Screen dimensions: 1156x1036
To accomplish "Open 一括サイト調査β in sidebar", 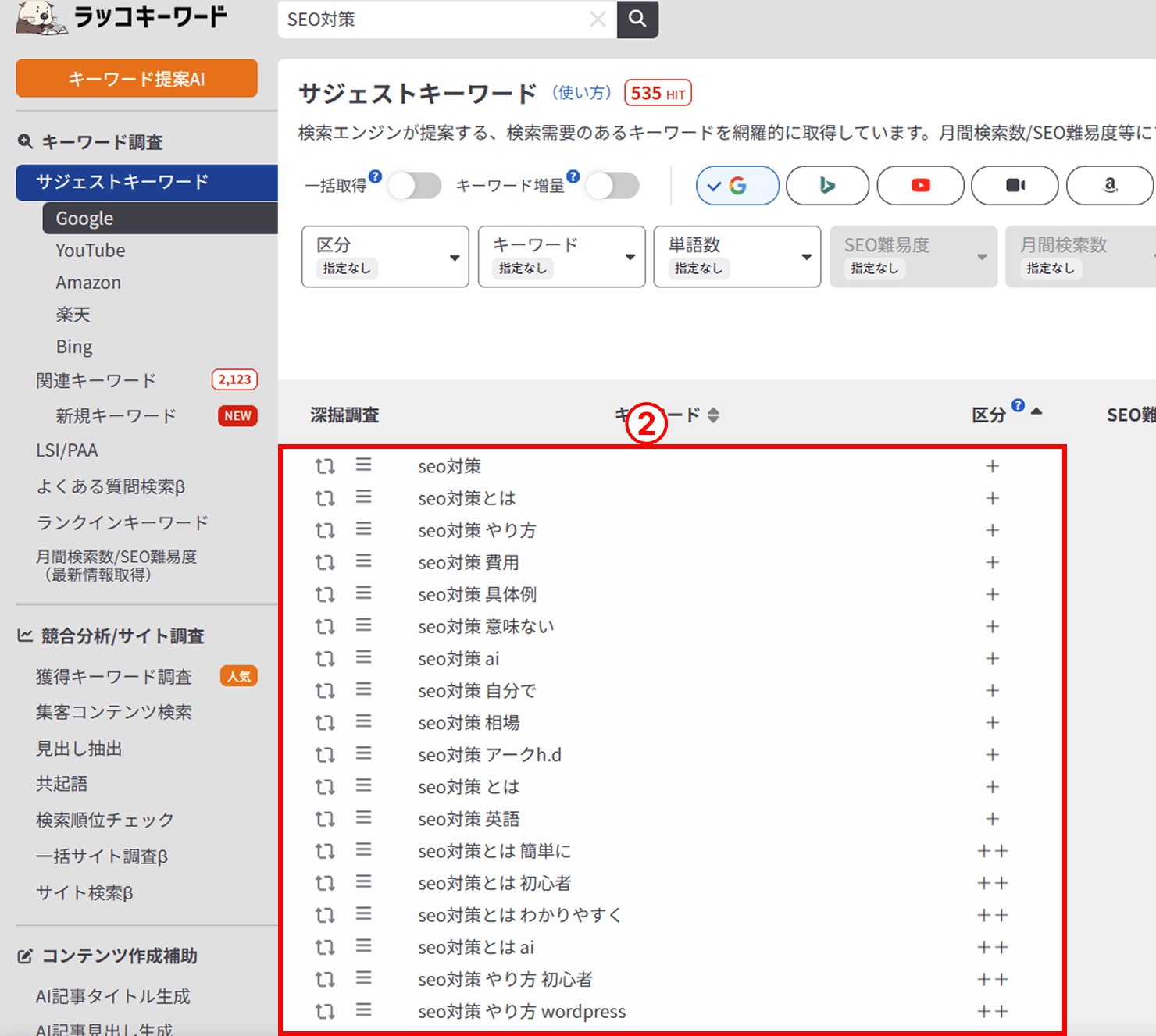I will pos(102,856).
